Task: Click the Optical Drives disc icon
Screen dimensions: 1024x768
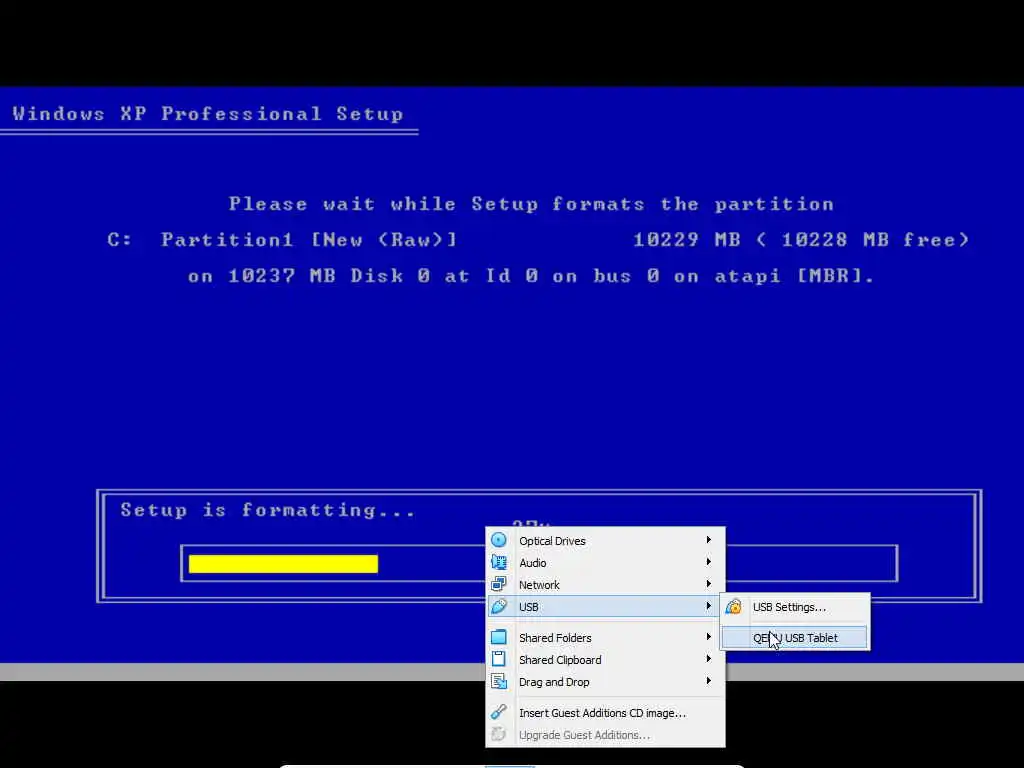Action: 499,540
